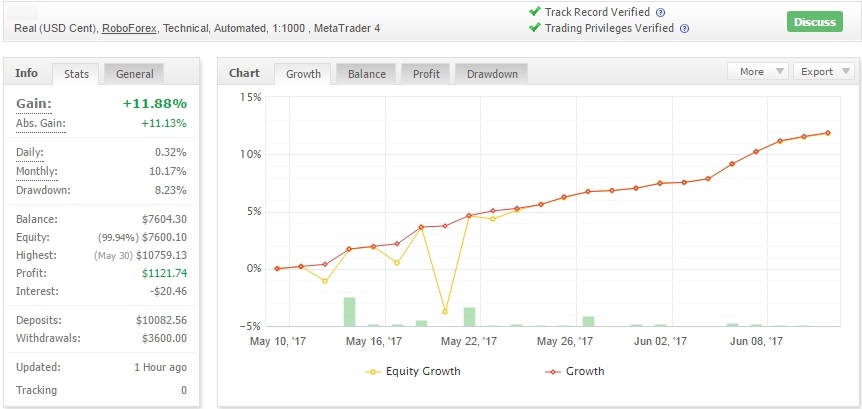This screenshot has width=862, height=409.
Task: Show the Profit chart tab
Action: click(426, 74)
